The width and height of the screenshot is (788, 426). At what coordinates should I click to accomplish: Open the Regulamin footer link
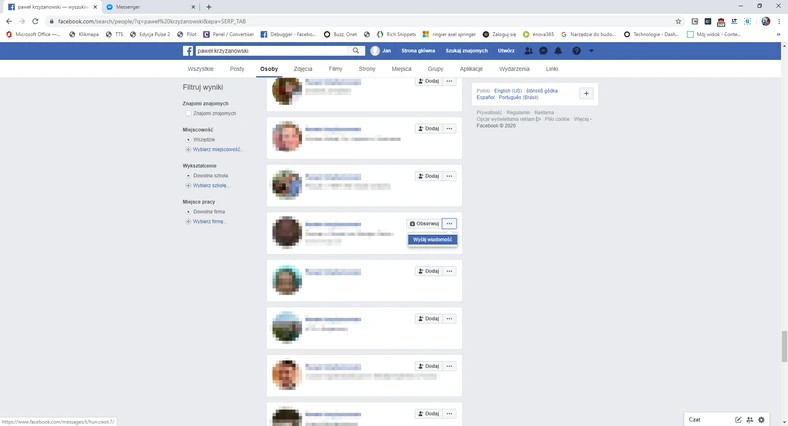click(x=518, y=113)
